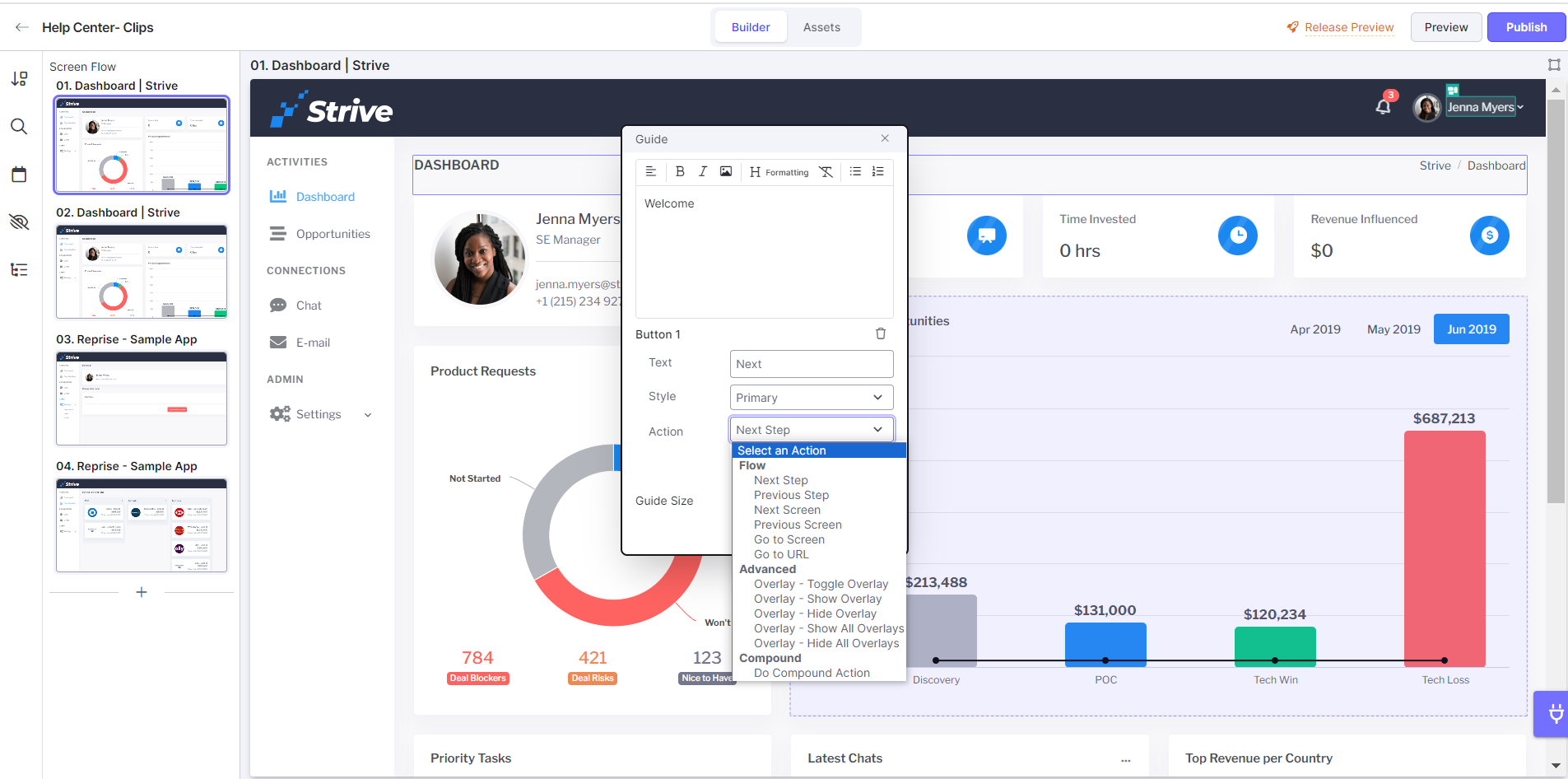Click the E-mail envelope sidebar icon
The image size is (1568, 779).
click(x=278, y=343)
